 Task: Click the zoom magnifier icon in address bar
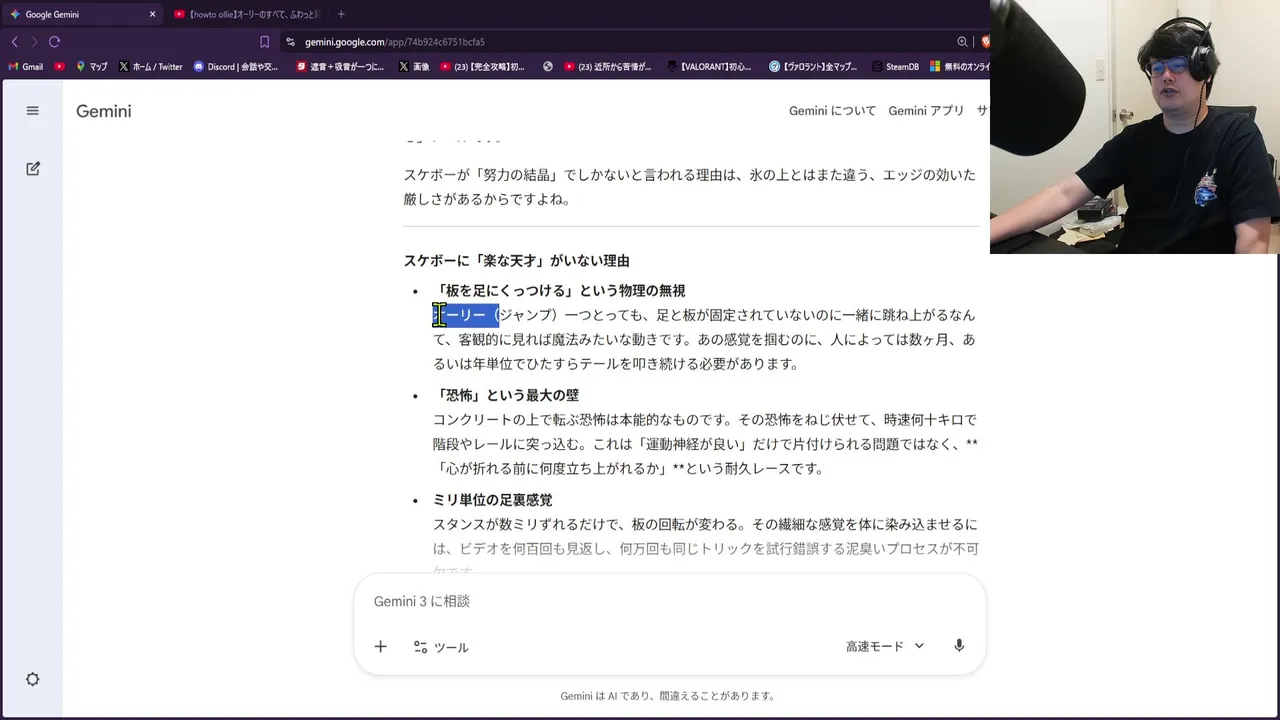[x=963, y=42]
